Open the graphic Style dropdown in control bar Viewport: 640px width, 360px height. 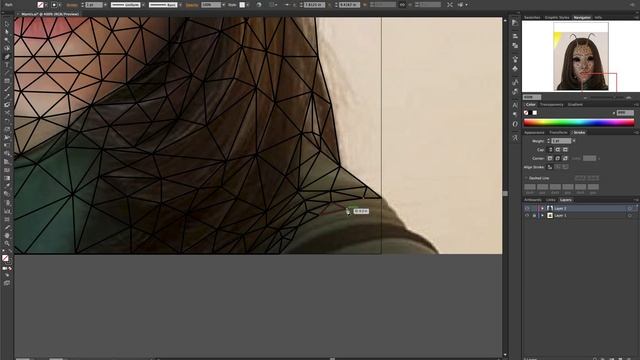[x=248, y=5]
